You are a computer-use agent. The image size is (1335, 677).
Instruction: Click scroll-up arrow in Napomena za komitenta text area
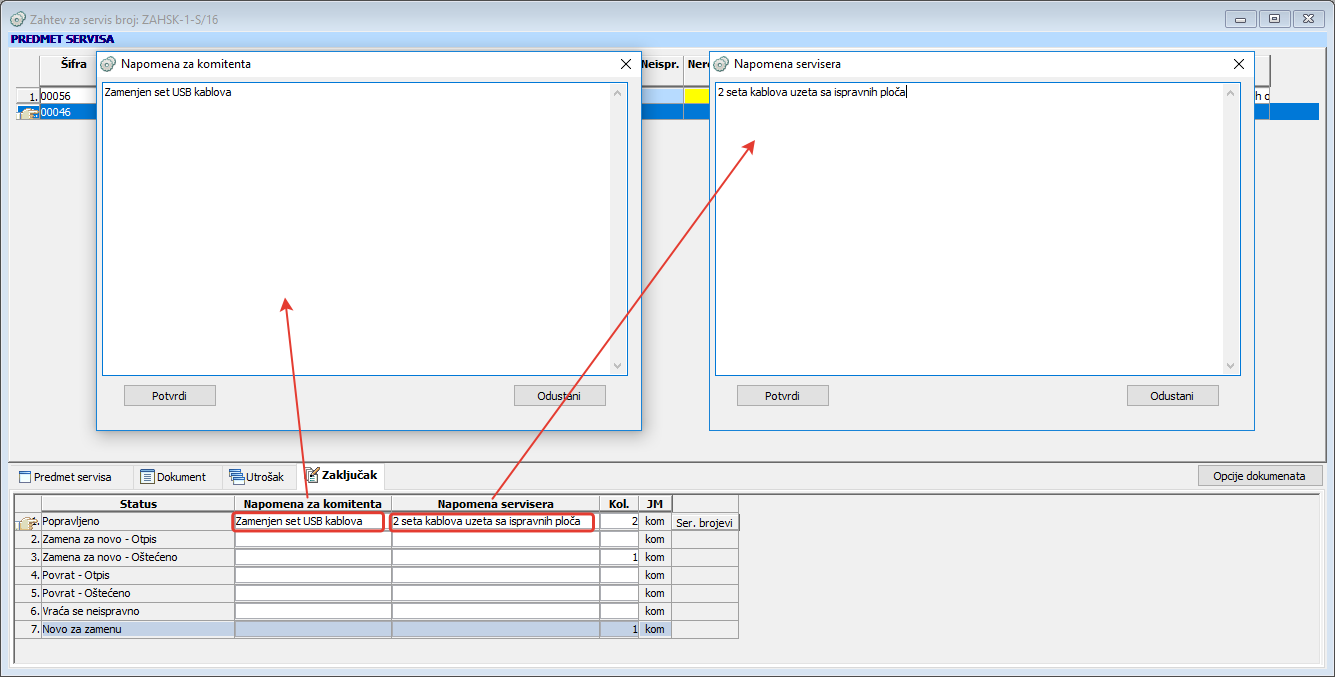tap(617, 93)
